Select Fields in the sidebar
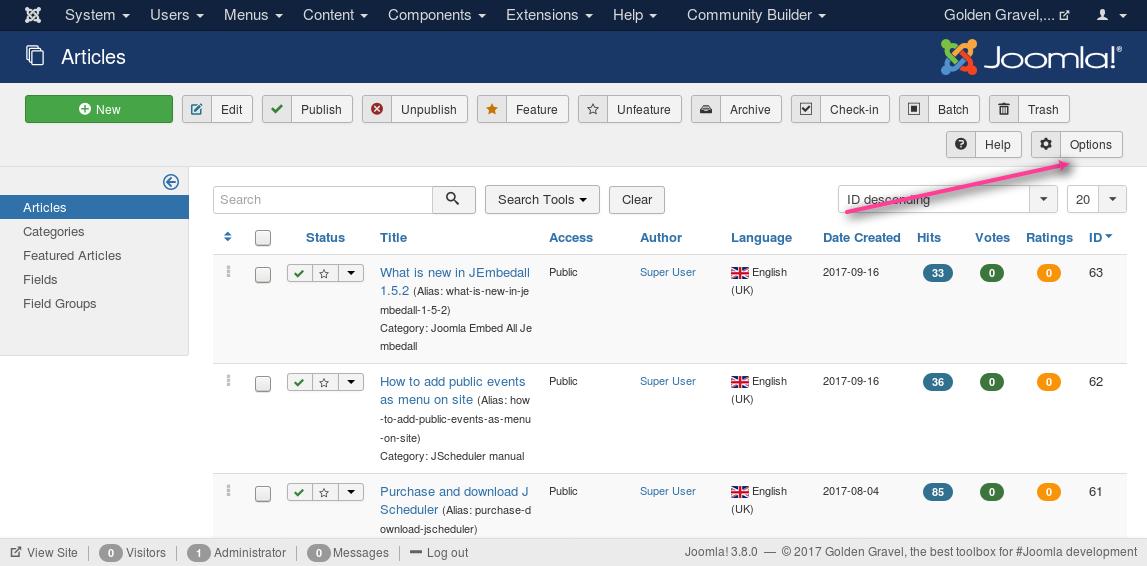The width and height of the screenshot is (1147, 566). [40, 279]
